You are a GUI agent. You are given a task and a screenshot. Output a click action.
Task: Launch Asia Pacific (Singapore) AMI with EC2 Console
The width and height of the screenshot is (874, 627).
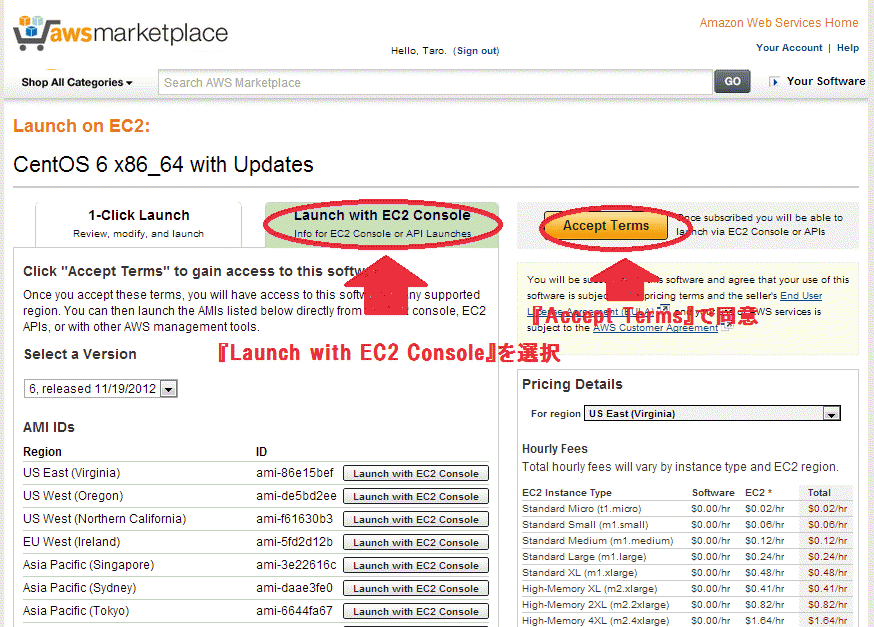point(416,565)
